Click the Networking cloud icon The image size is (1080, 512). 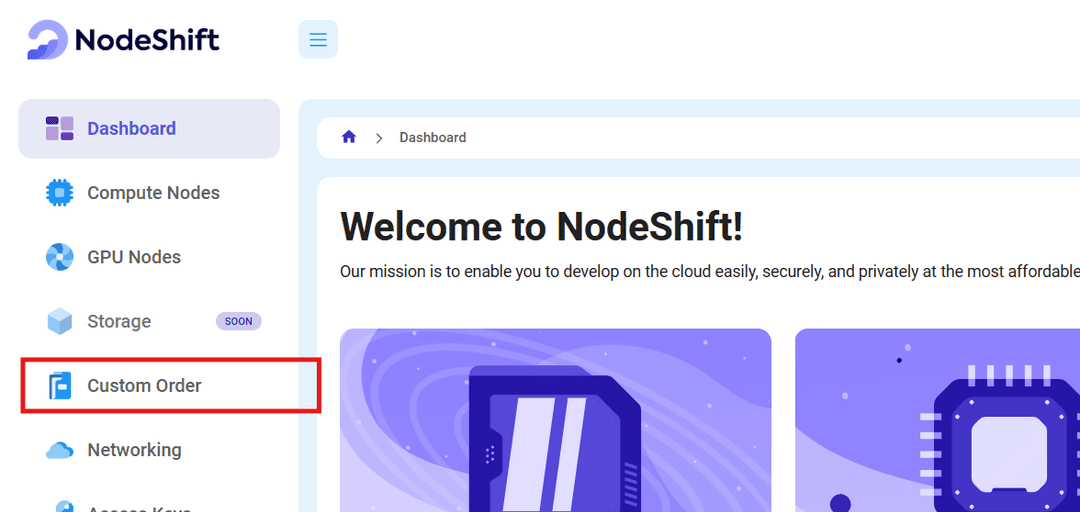pos(60,450)
